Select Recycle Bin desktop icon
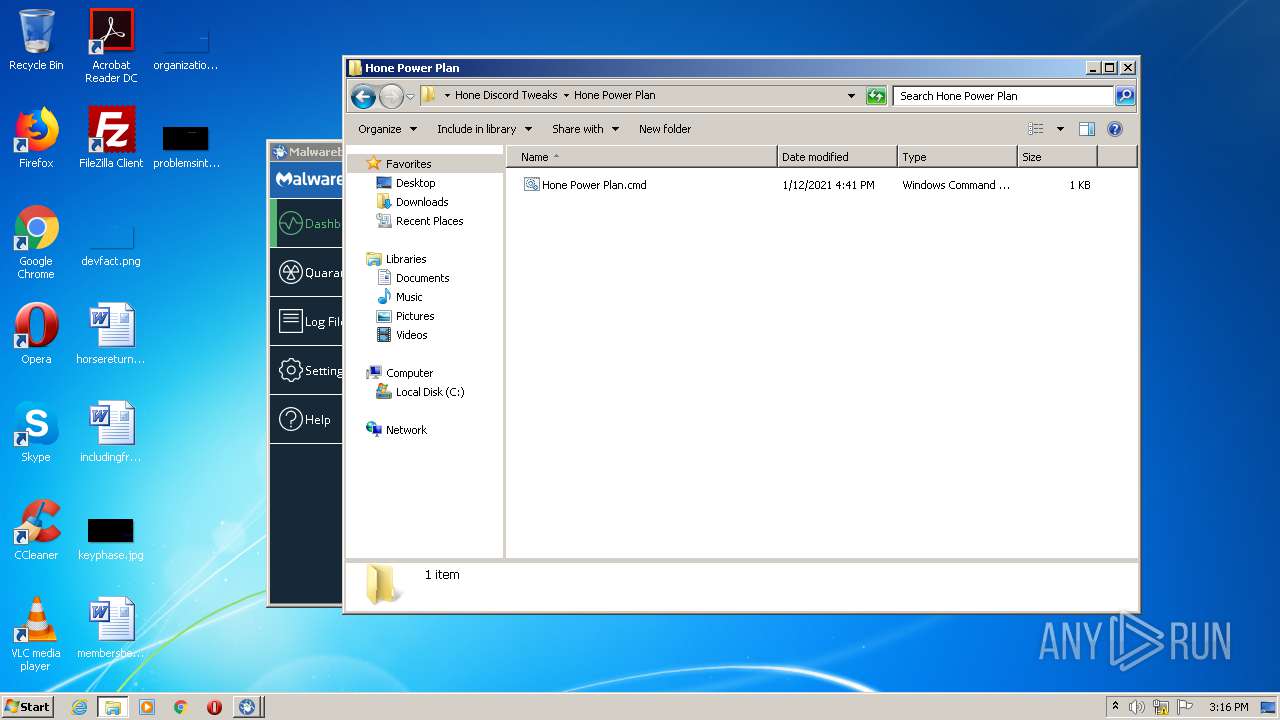Viewport: 1280px width, 720px height. 36,40
